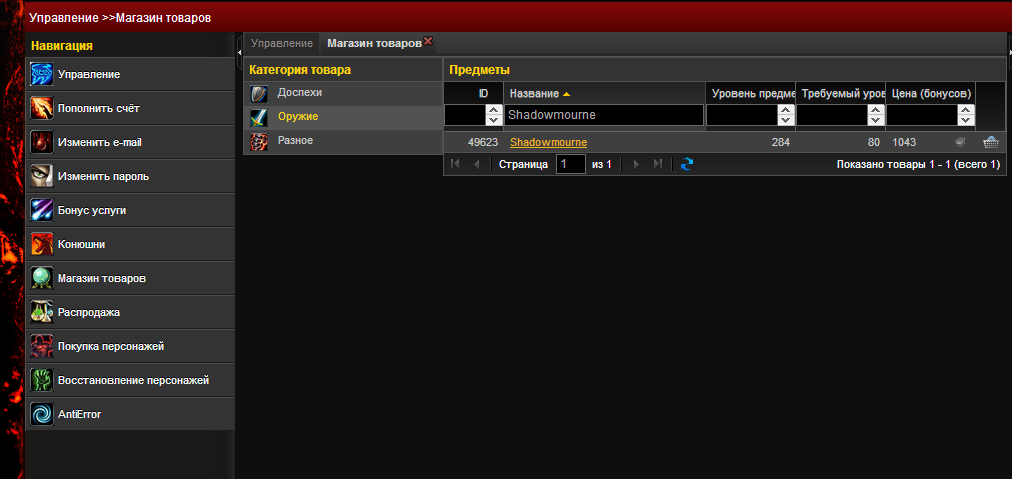Image resolution: width=1012 pixels, height=479 pixels.
Task: Sort by the Название column
Action: (x=604, y=94)
